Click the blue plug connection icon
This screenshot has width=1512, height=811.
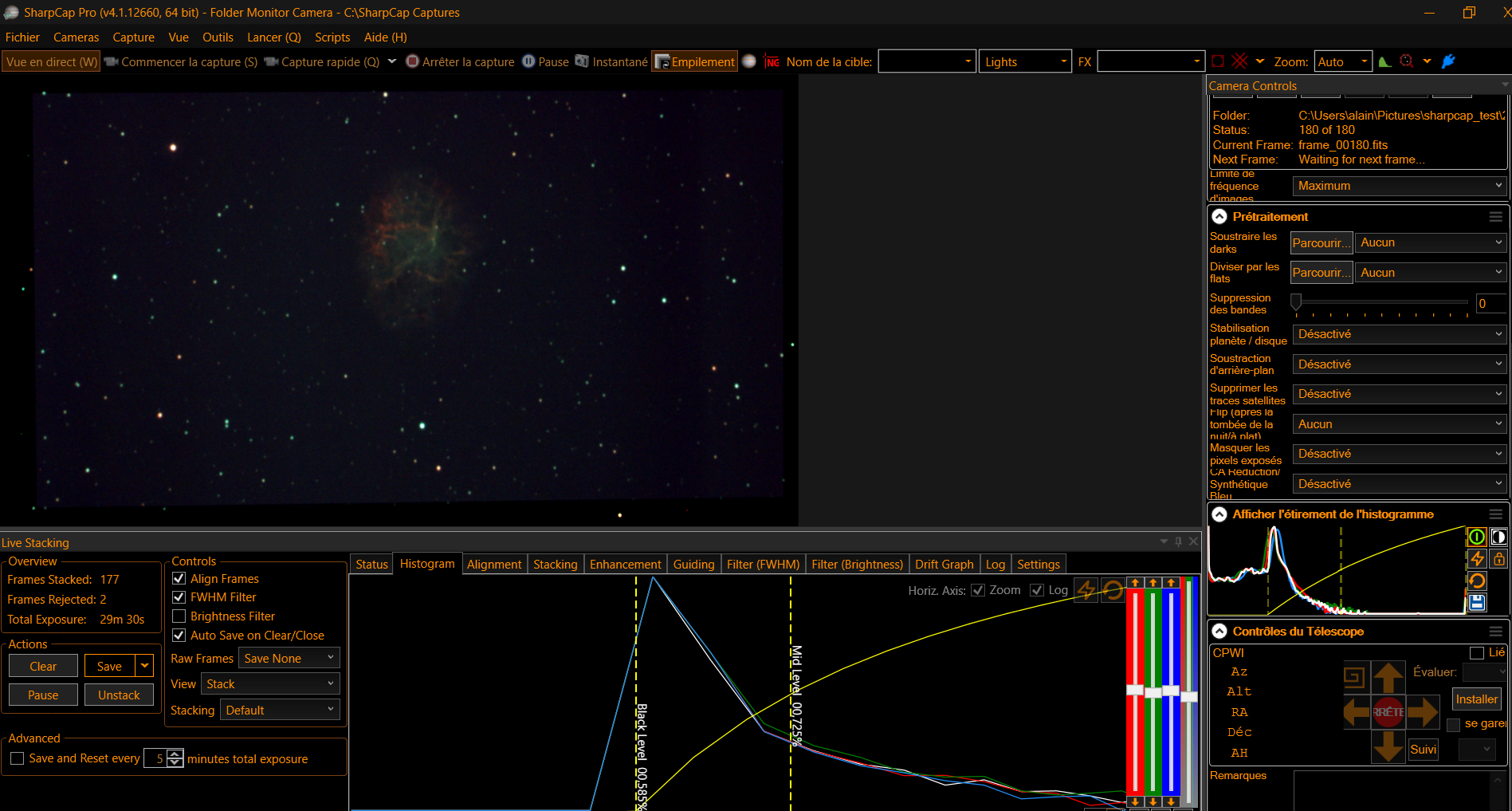[x=1448, y=61]
